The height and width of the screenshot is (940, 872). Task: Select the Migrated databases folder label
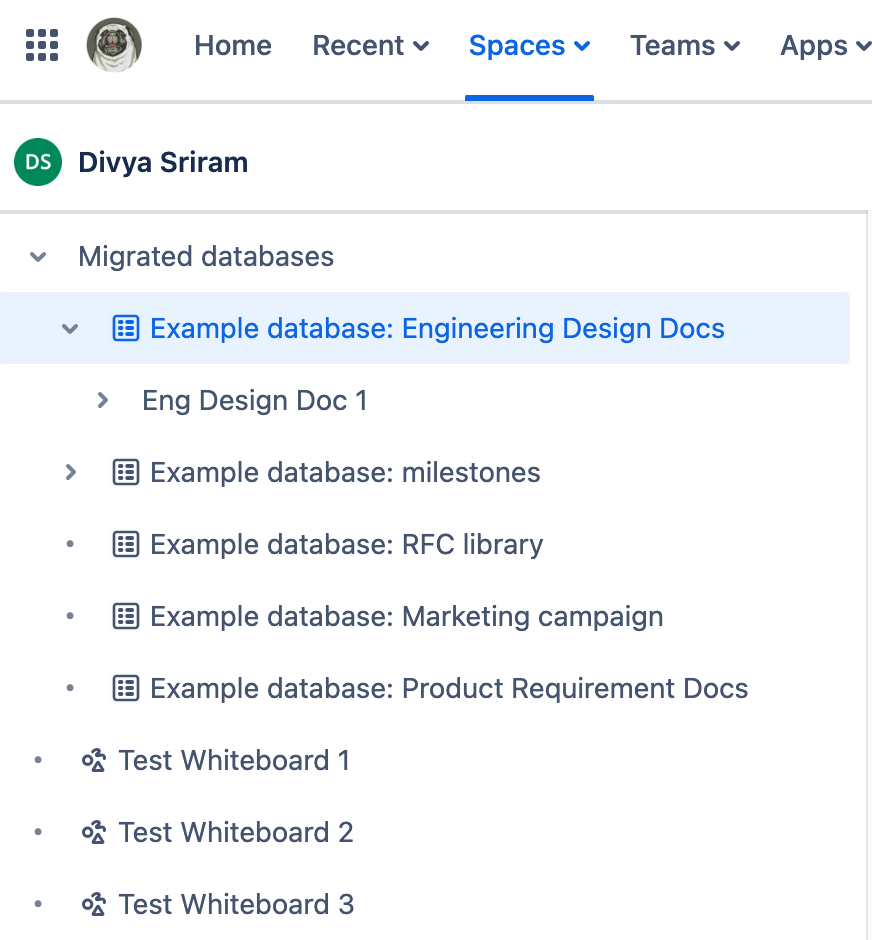coord(206,257)
